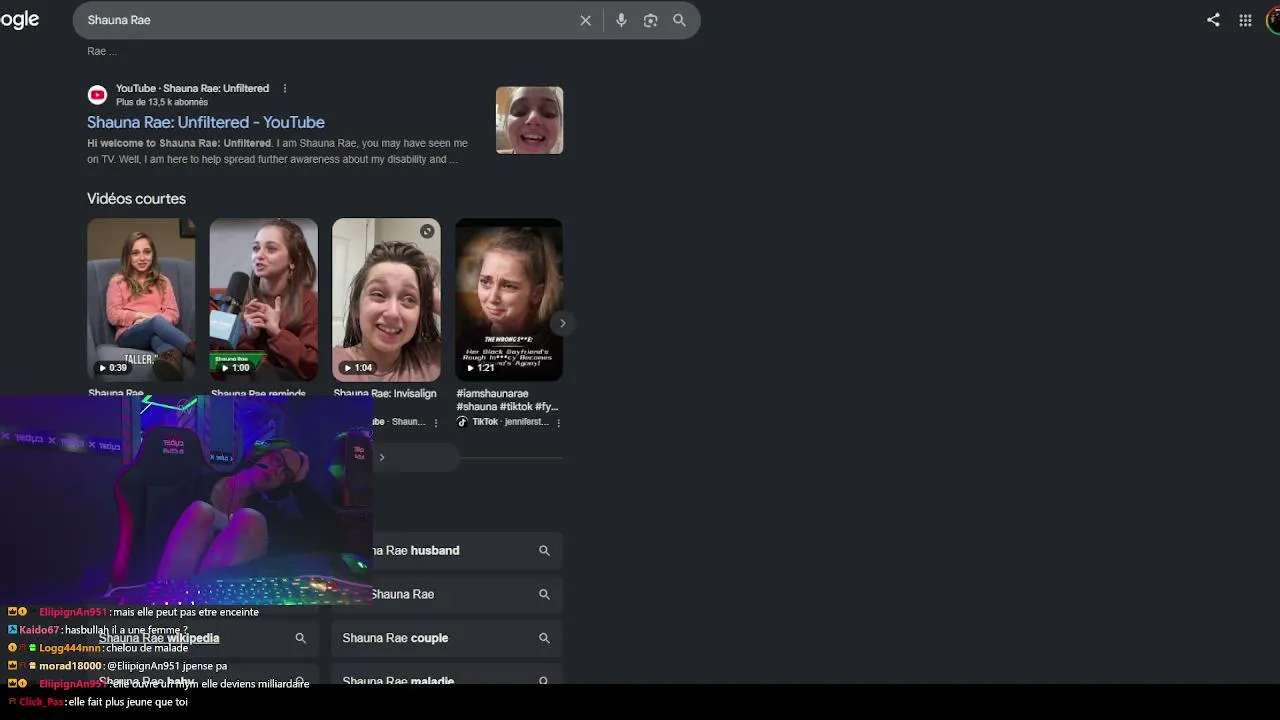Image resolution: width=1280 pixels, height=720 pixels.
Task: Play the 1:04 short video
Action: (386, 300)
